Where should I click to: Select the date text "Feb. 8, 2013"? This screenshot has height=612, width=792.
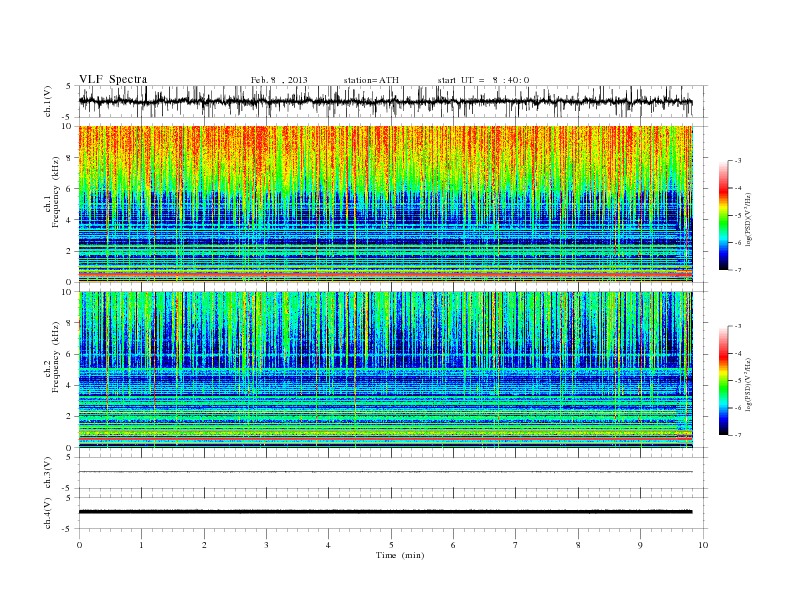coord(279,80)
